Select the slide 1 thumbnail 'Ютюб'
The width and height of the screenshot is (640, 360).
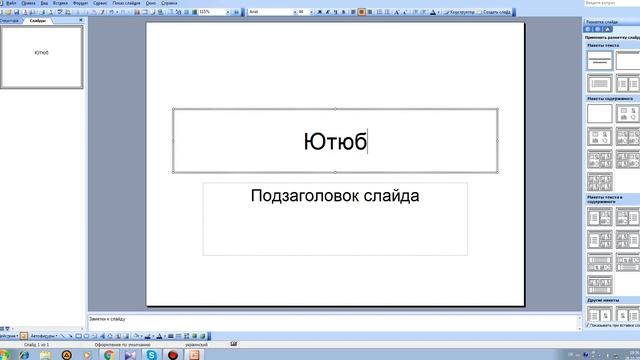(42, 57)
